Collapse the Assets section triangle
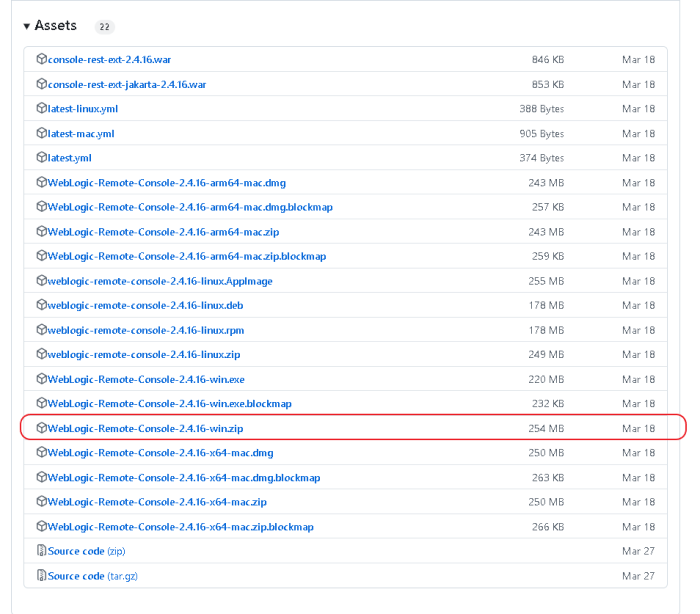Screen dimensions: 700x614 (27, 26)
